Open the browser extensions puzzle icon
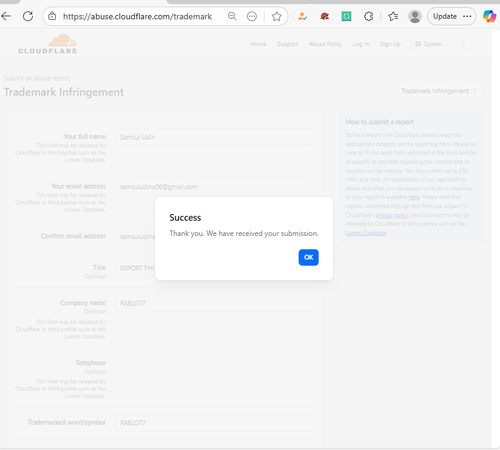The width and height of the screenshot is (500, 450). (x=368, y=16)
